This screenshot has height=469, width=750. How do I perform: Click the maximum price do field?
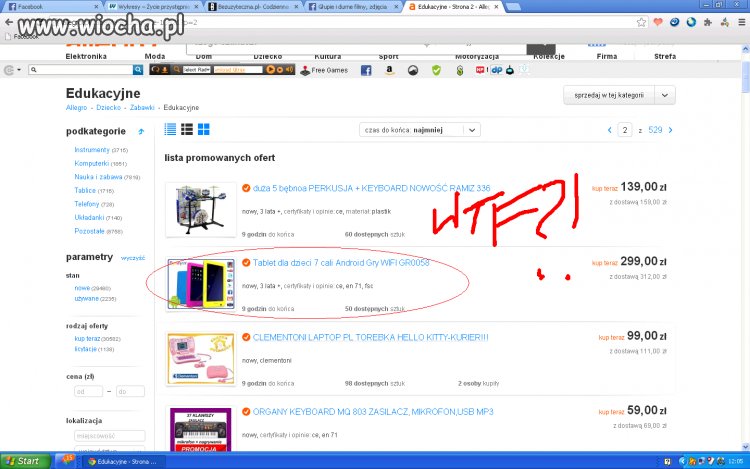pyautogui.click(x=130, y=392)
